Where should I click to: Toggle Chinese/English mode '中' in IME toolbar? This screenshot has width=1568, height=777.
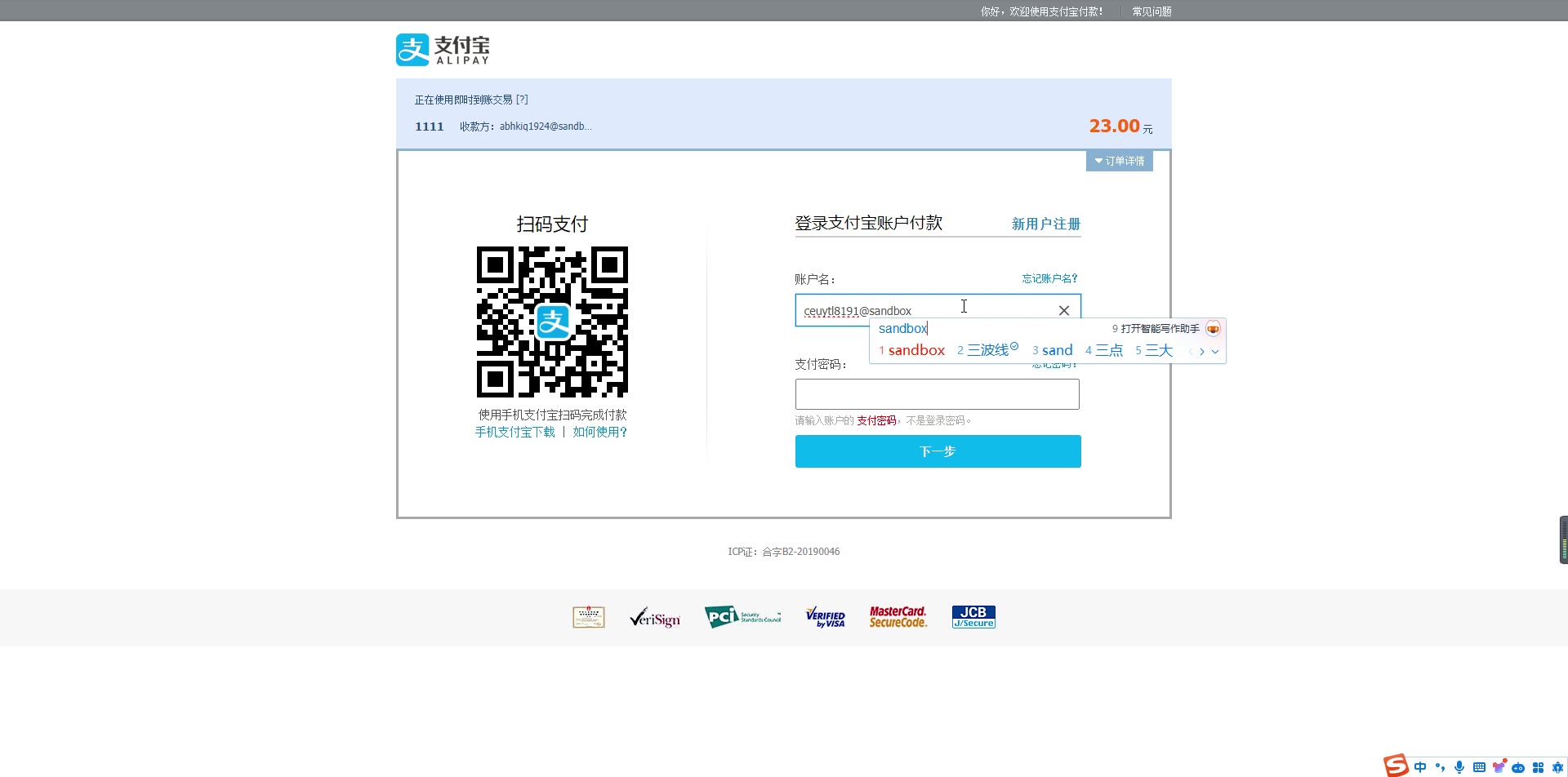point(1420,767)
